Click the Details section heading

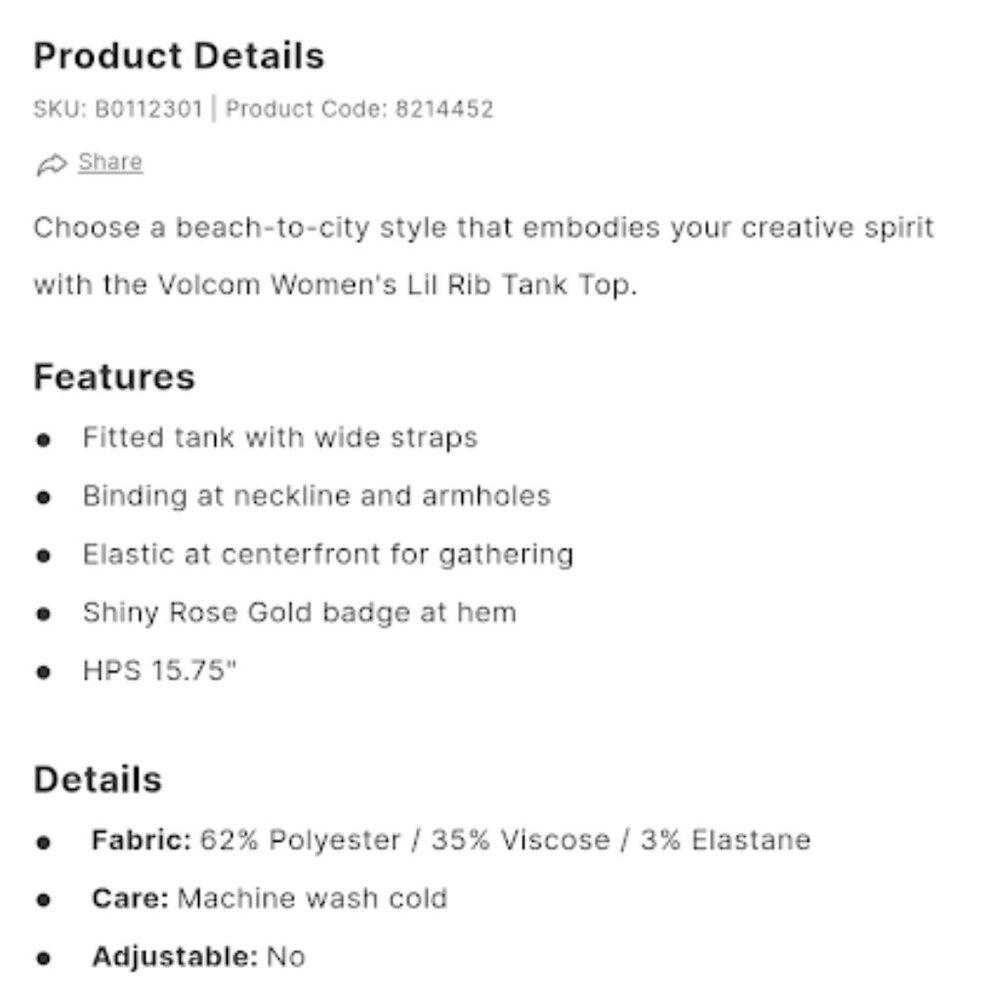click(x=98, y=780)
